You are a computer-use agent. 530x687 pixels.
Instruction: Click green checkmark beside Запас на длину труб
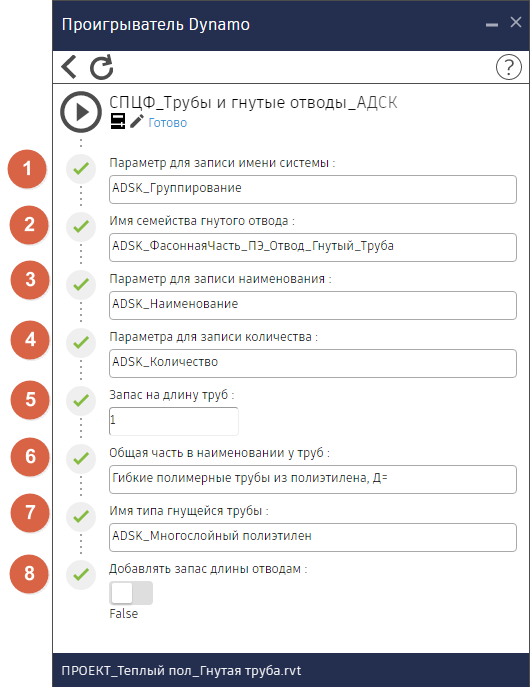coord(81,400)
